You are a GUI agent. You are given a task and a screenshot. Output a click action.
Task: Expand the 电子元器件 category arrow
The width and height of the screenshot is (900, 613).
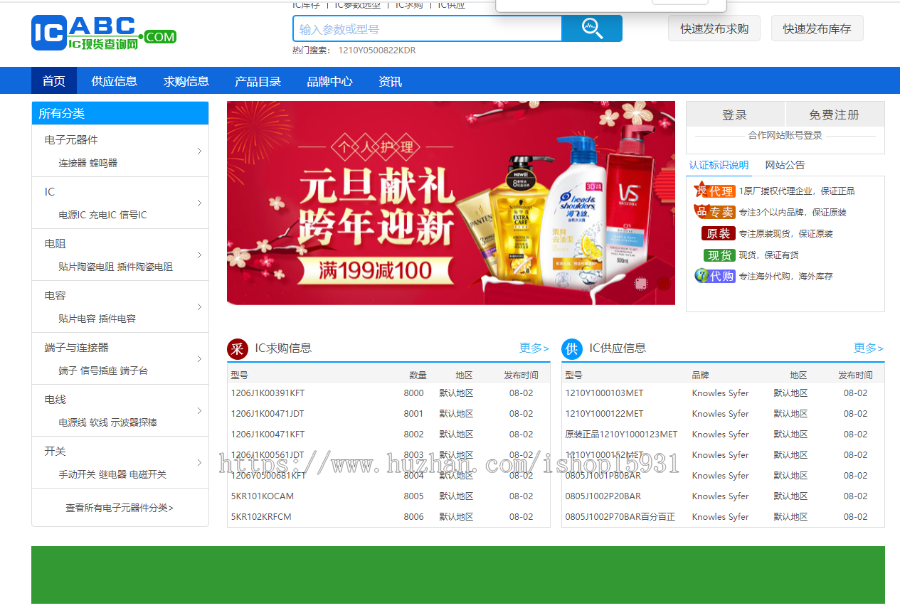click(x=199, y=151)
